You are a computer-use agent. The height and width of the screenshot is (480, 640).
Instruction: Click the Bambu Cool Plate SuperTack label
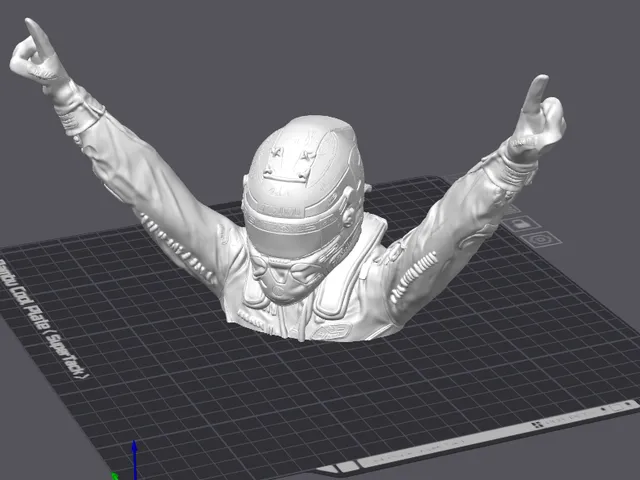tap(43, 319)
